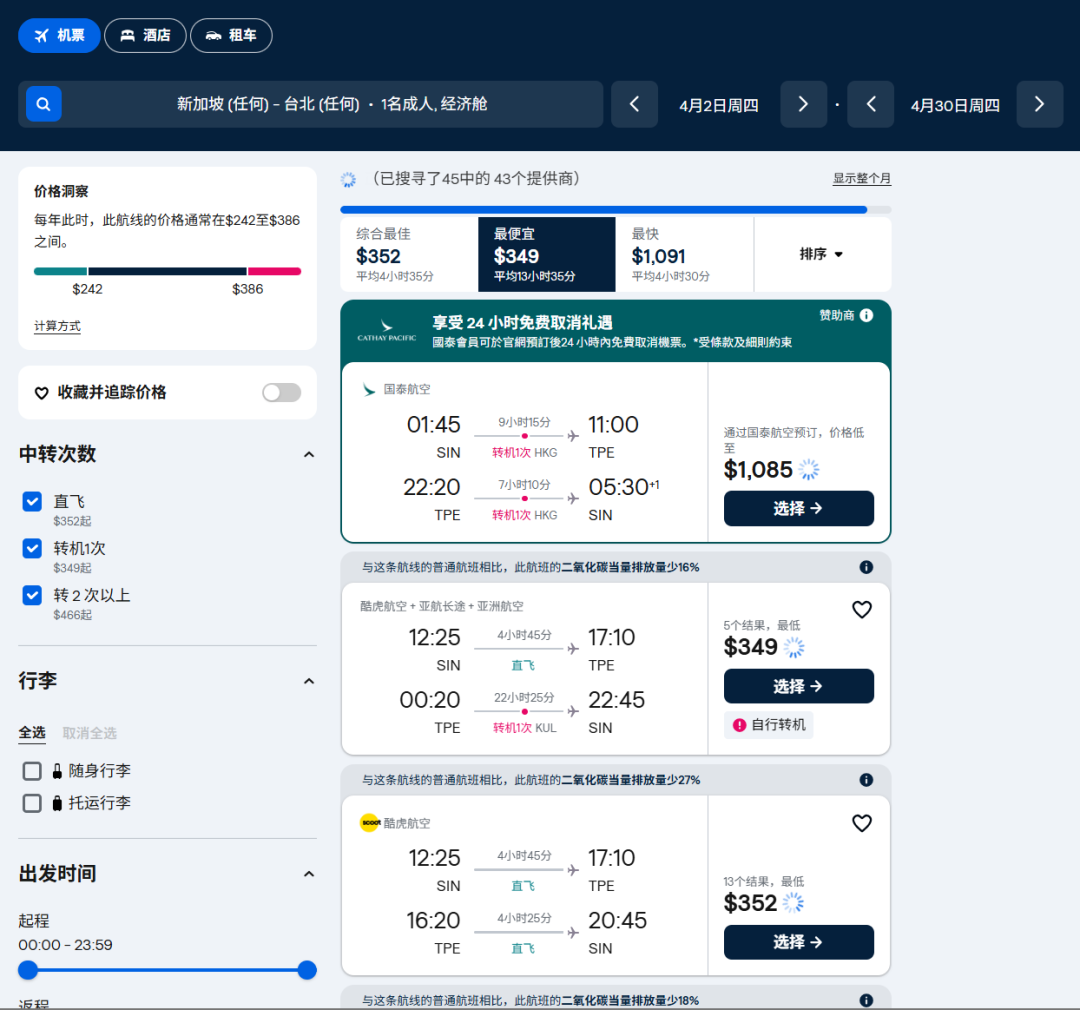Viewport: 1080px width, 1010px height.
Task: Open 显示整个月 whole month view link
Action: tap(861, 178)
